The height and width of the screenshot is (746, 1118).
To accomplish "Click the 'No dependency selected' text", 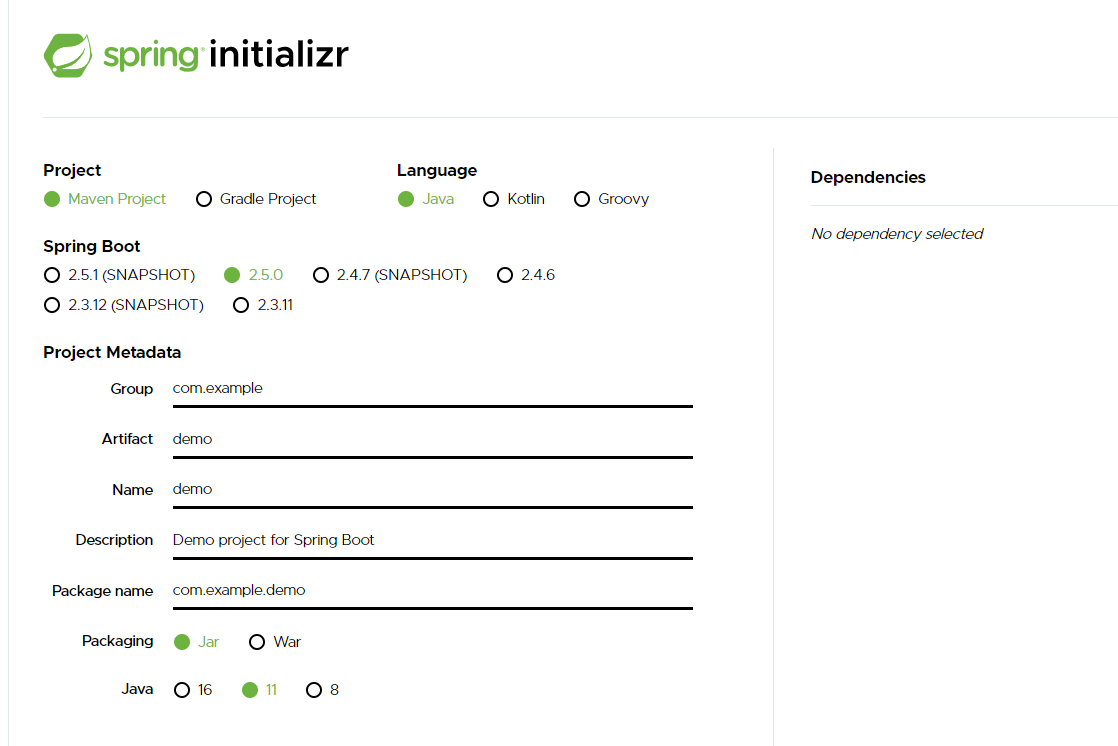I will point(897,234).
